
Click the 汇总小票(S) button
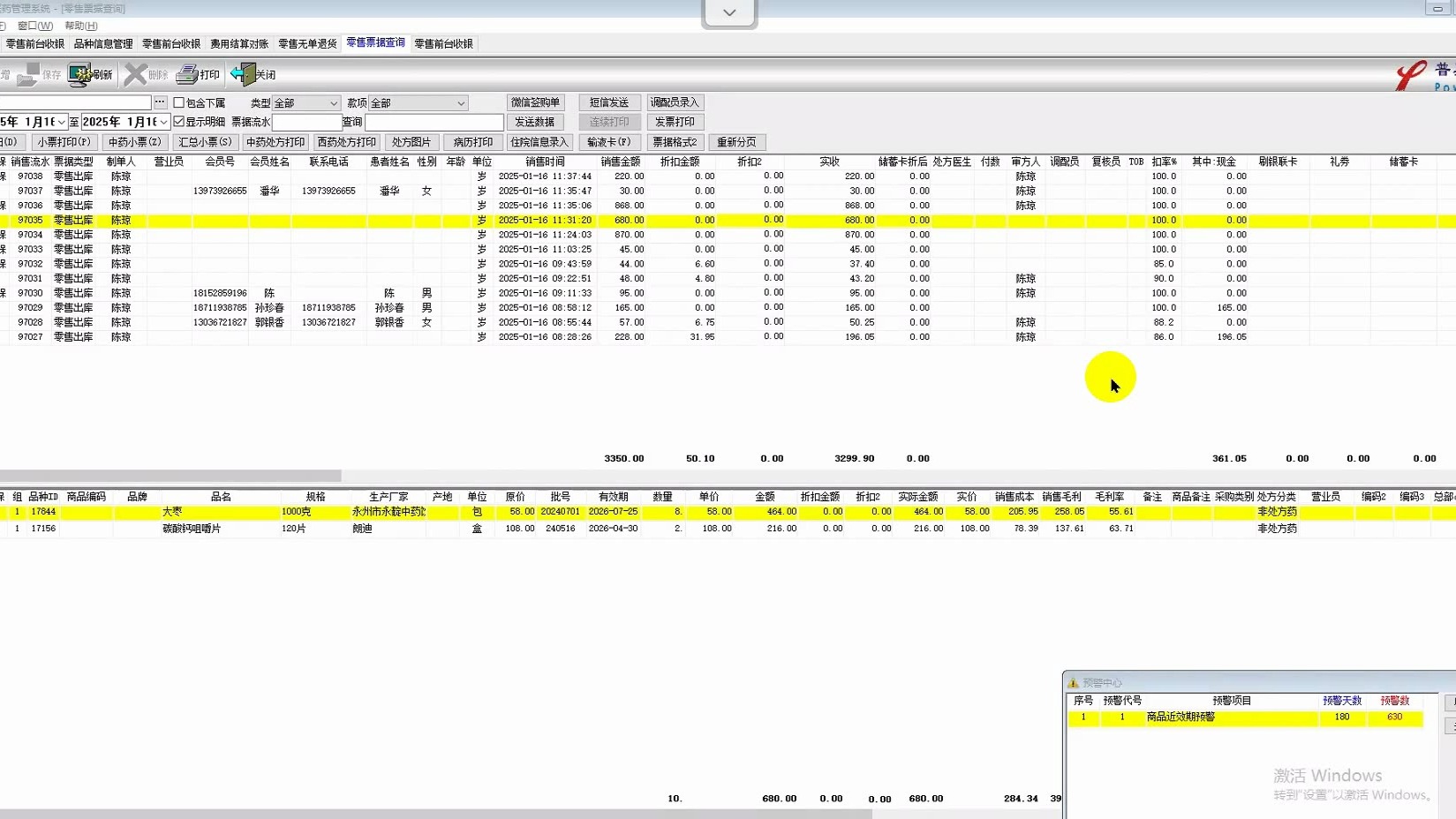pos(205,142)
